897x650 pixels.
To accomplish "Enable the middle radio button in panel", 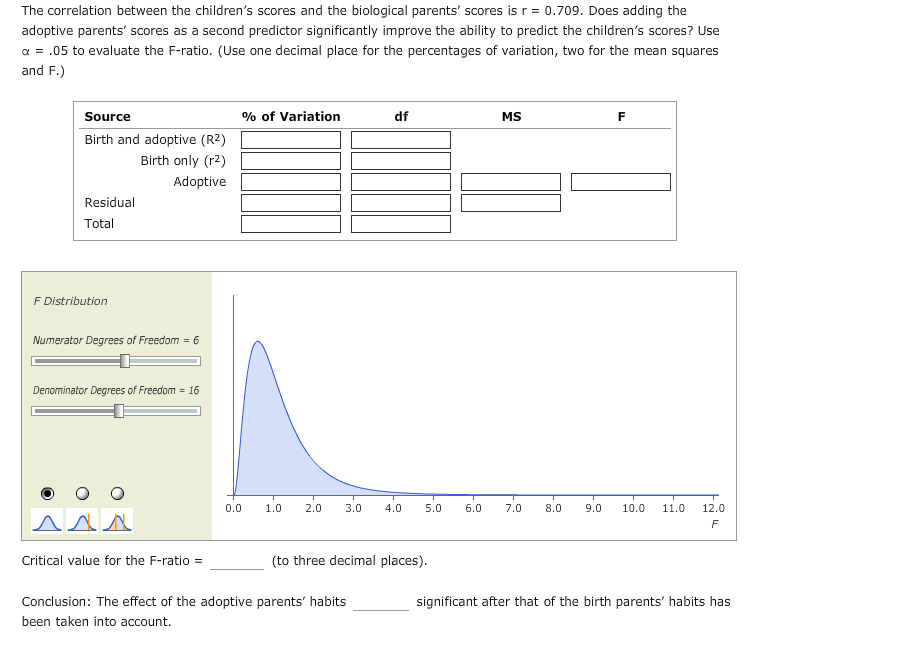I will [x=81, y=492].
